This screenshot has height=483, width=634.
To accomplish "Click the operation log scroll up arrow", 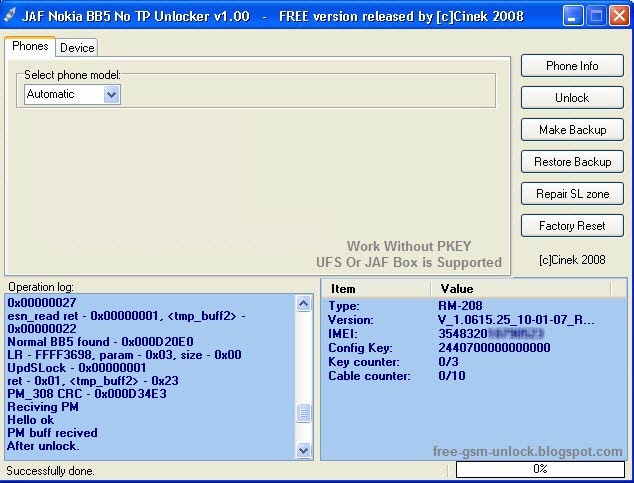I will [x=304, y=303].
